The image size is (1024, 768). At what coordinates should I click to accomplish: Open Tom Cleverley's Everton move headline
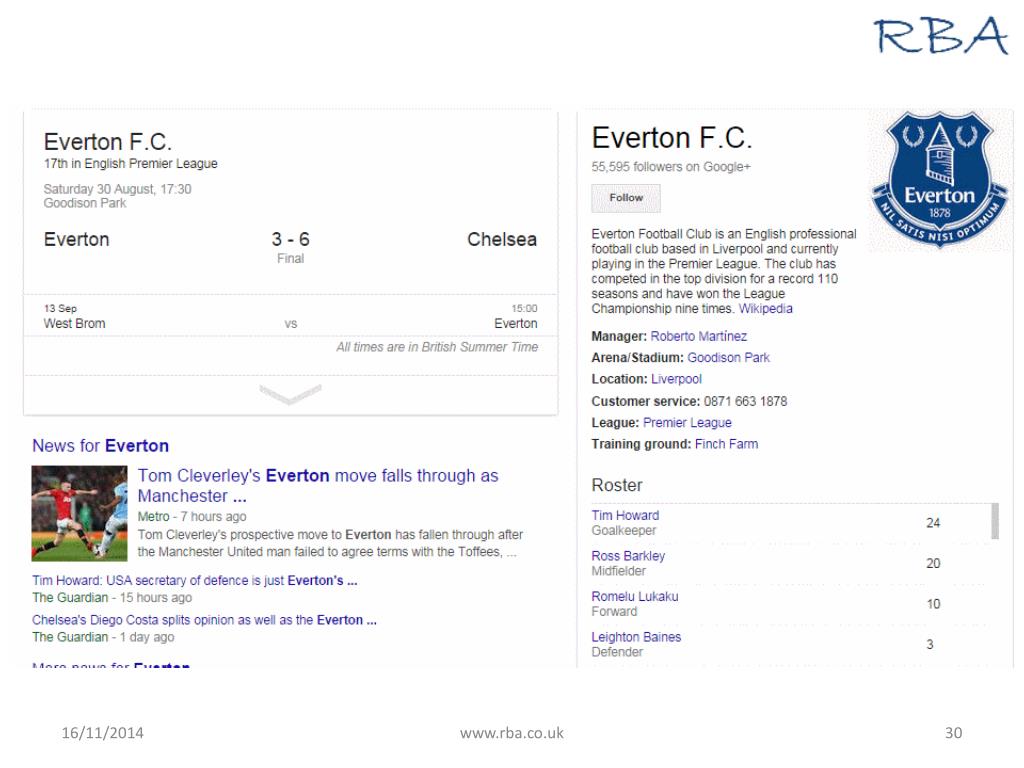(318, 485)
